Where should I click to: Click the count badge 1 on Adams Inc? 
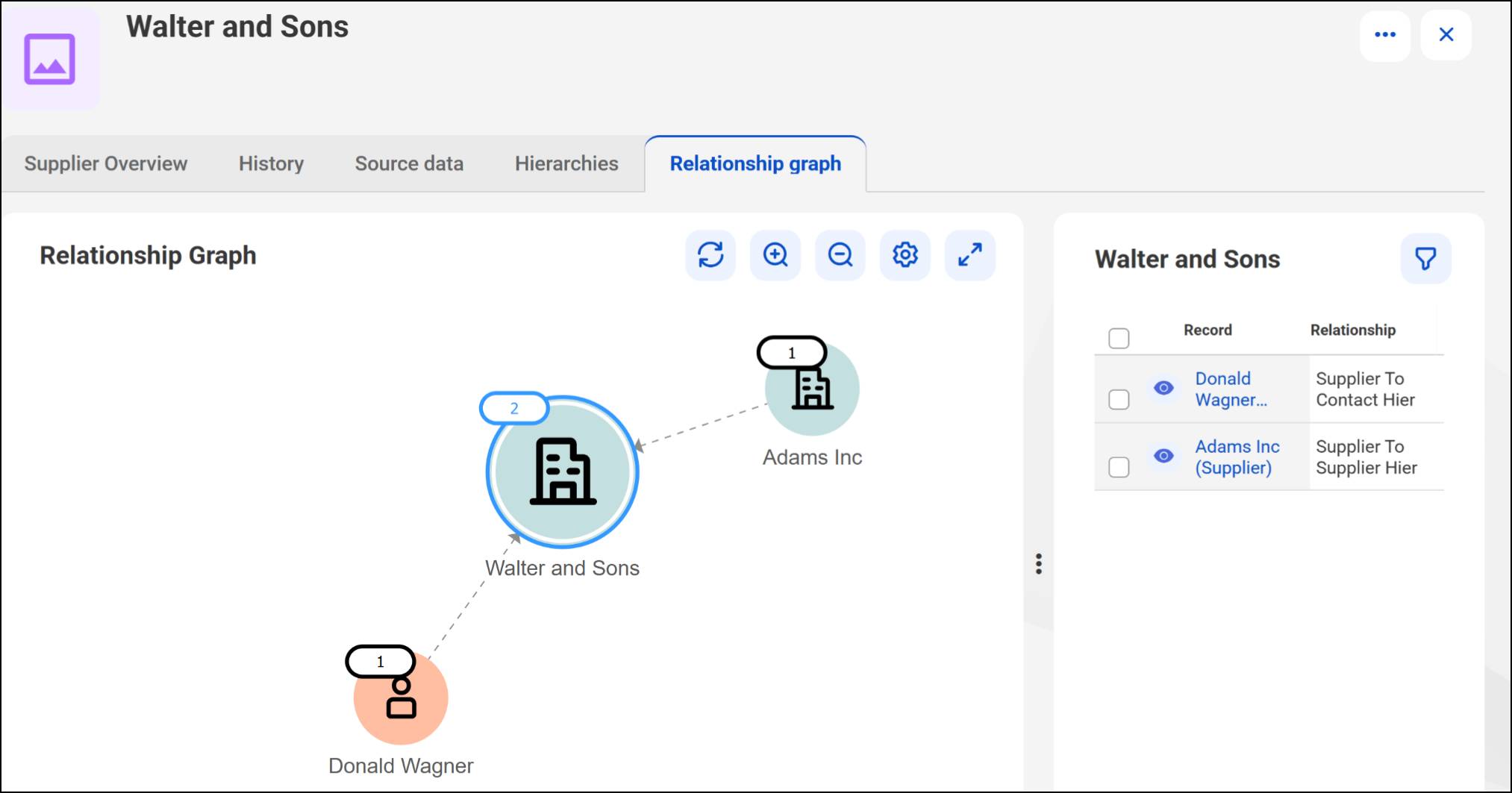point(792,353)
